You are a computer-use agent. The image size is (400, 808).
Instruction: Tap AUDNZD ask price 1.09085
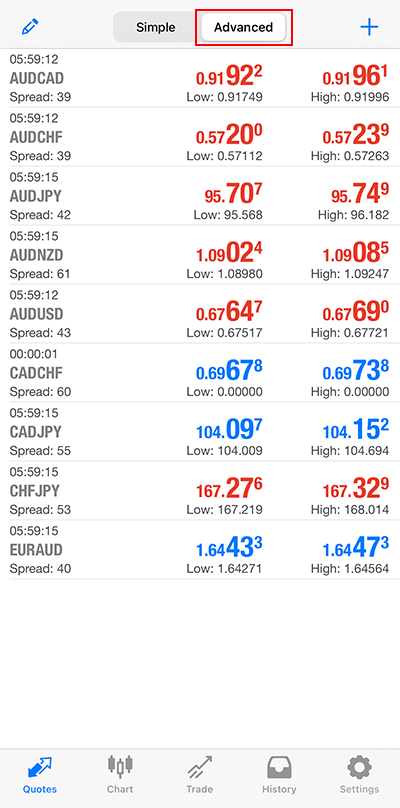(x=356, y=255)
